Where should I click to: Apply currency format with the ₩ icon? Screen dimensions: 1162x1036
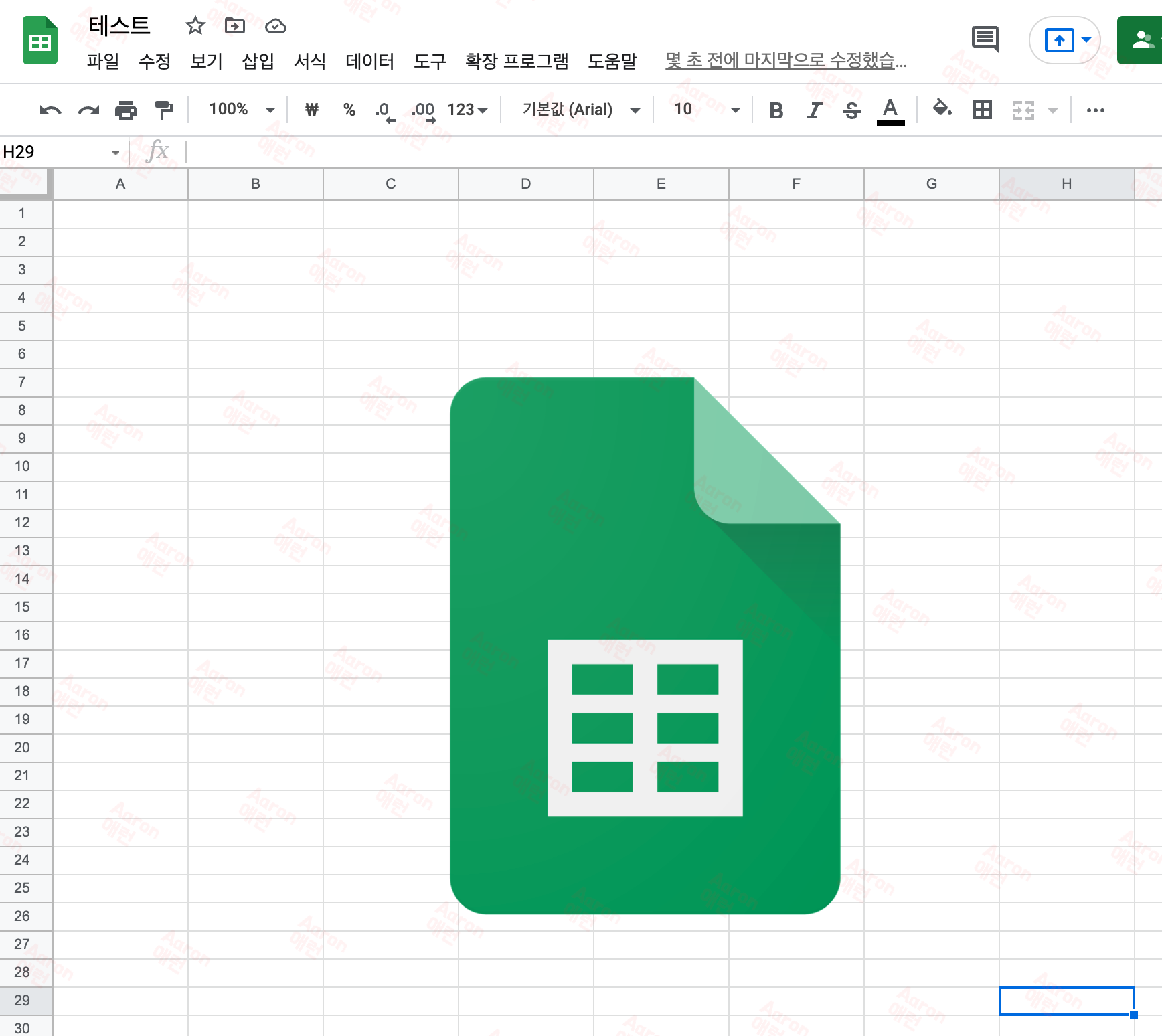tap(312, 110)
